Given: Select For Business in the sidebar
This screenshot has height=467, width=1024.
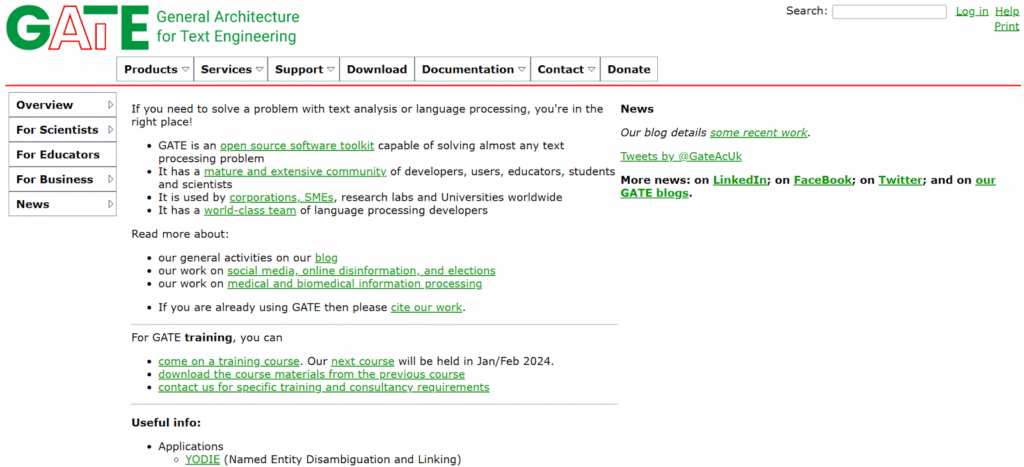Looking at the screenshot, I should click(62, 180).
